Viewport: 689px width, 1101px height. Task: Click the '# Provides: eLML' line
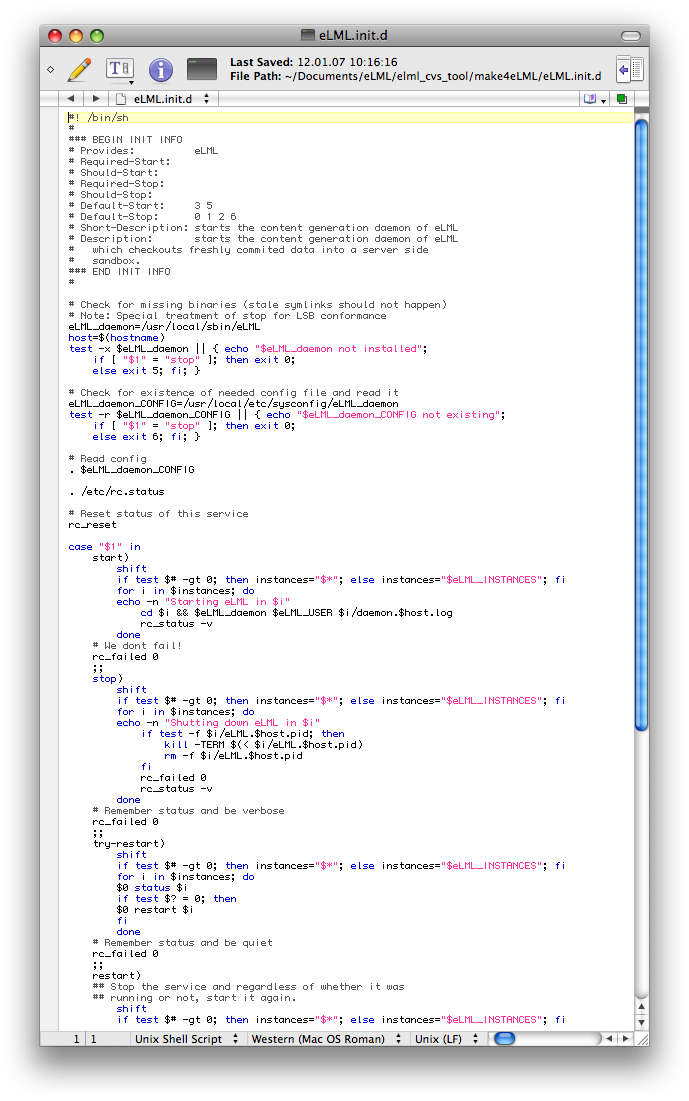pyautogui.click(x=143, y=151)
